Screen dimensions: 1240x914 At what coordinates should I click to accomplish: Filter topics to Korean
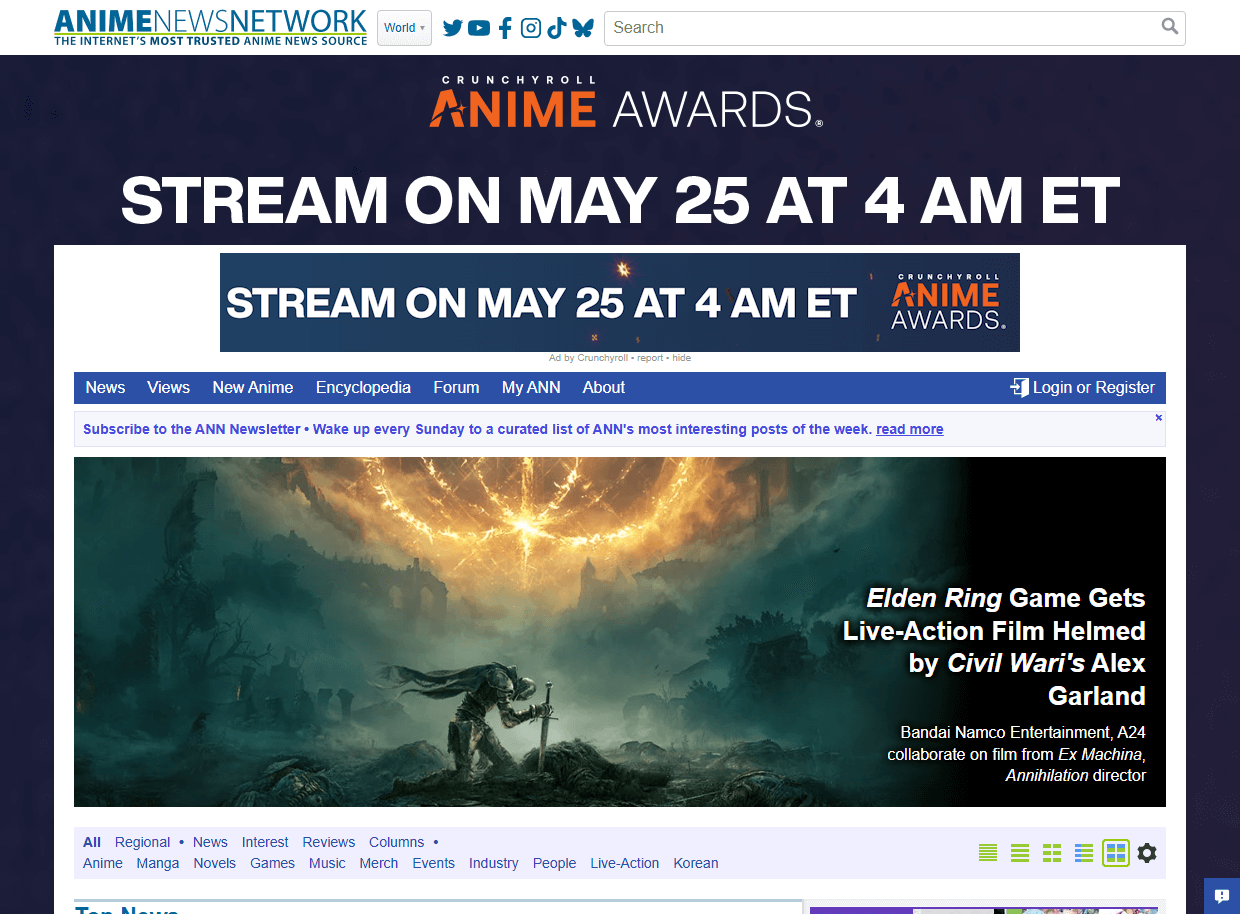click(696, 863)
